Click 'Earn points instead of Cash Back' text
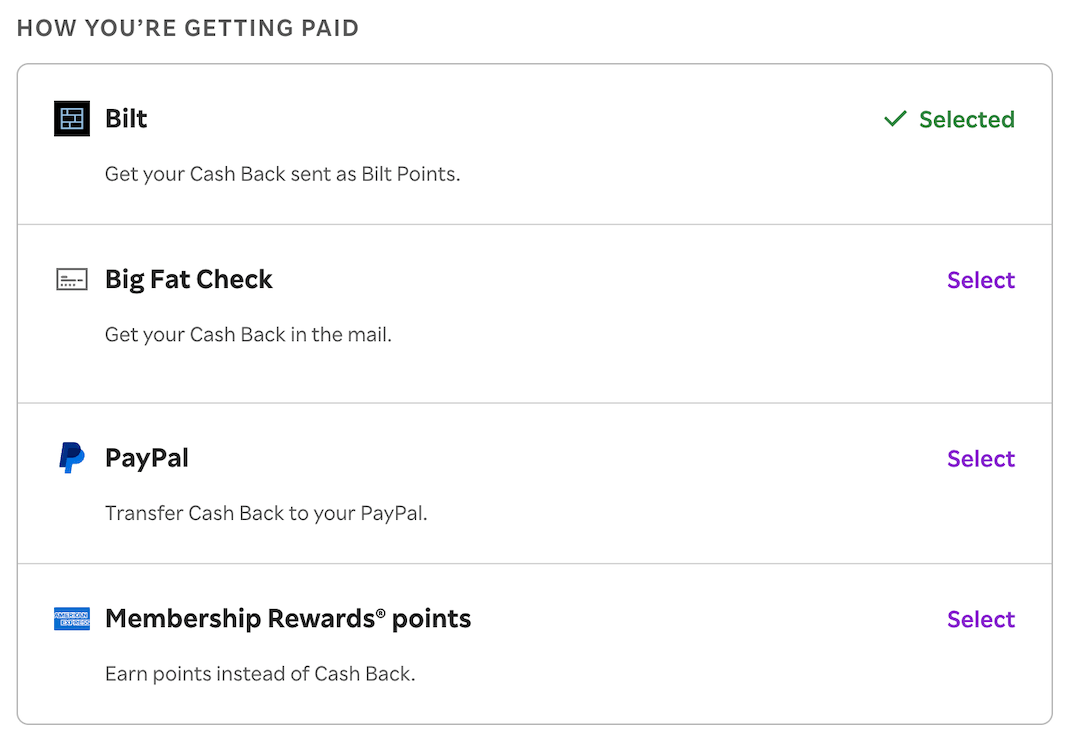 pos(260,674)
